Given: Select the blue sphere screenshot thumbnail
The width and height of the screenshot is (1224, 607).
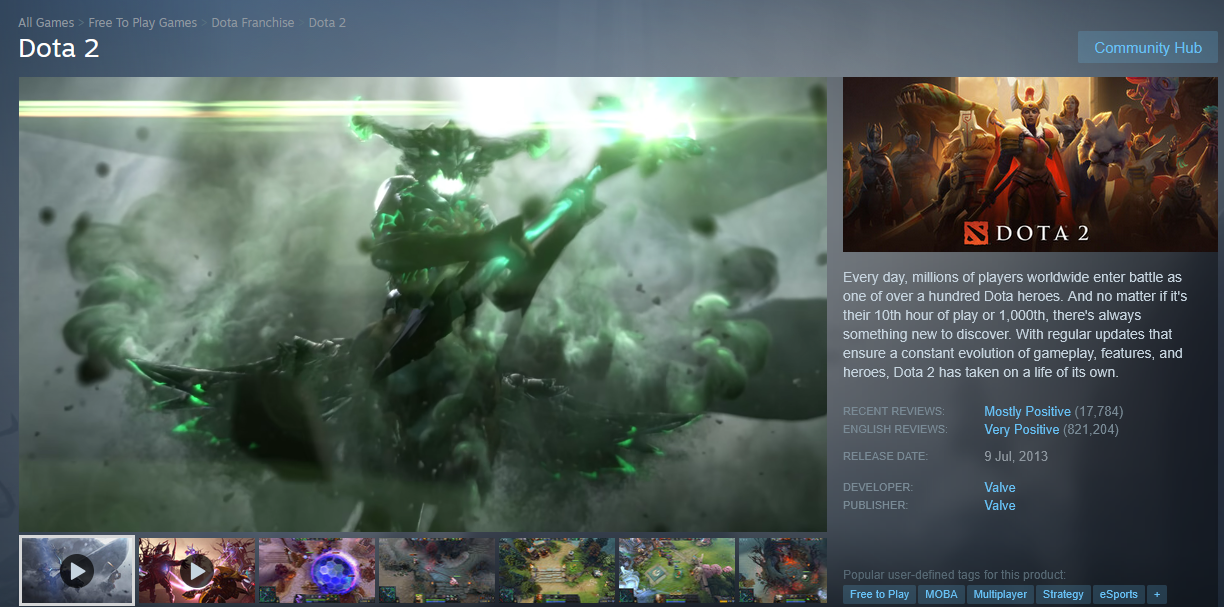Looking at the screenshot, I should click(x=317, y=570).
